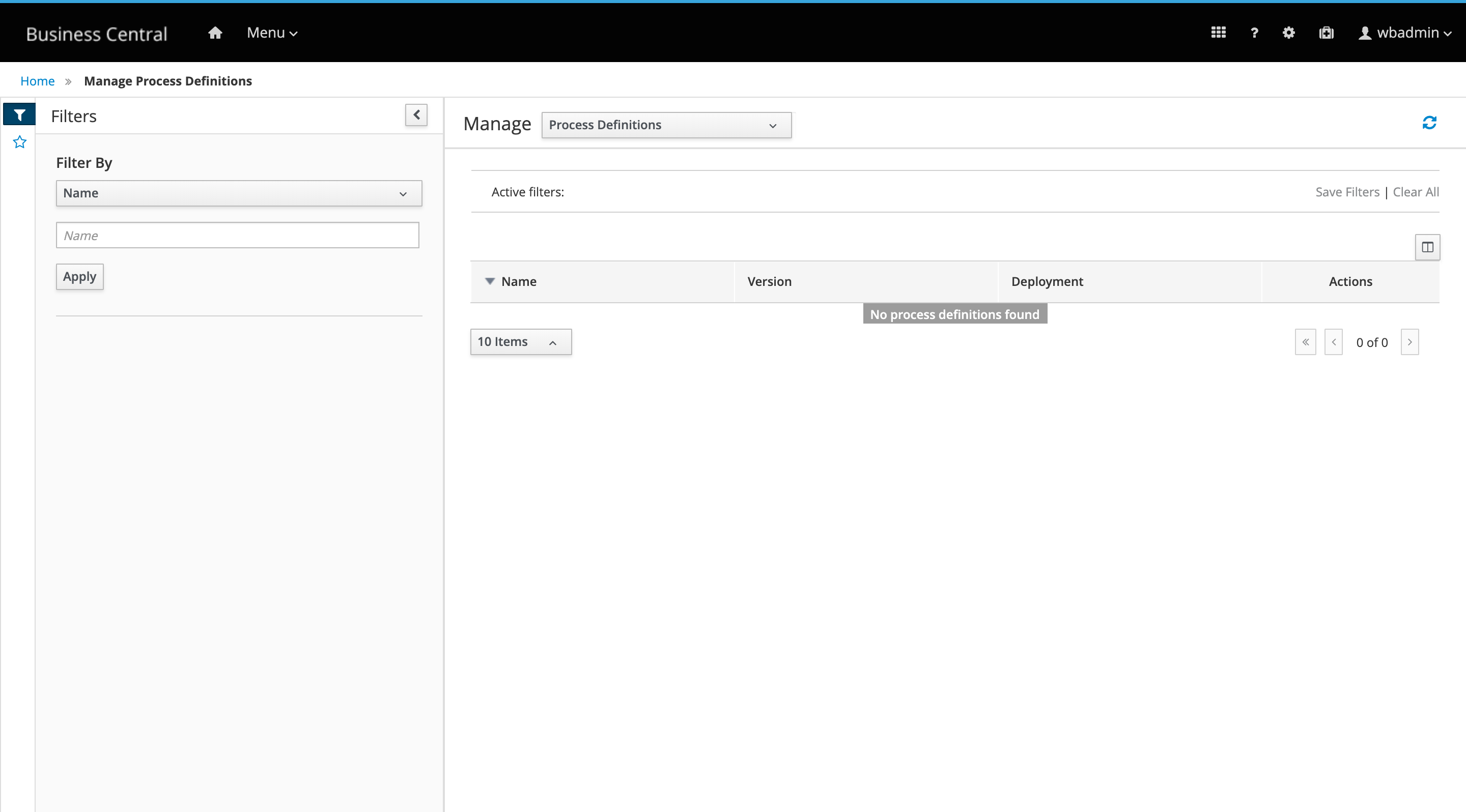This screenshot has height=812, width=1466.
Task: Click Save Filters link
Action: 1346,192
